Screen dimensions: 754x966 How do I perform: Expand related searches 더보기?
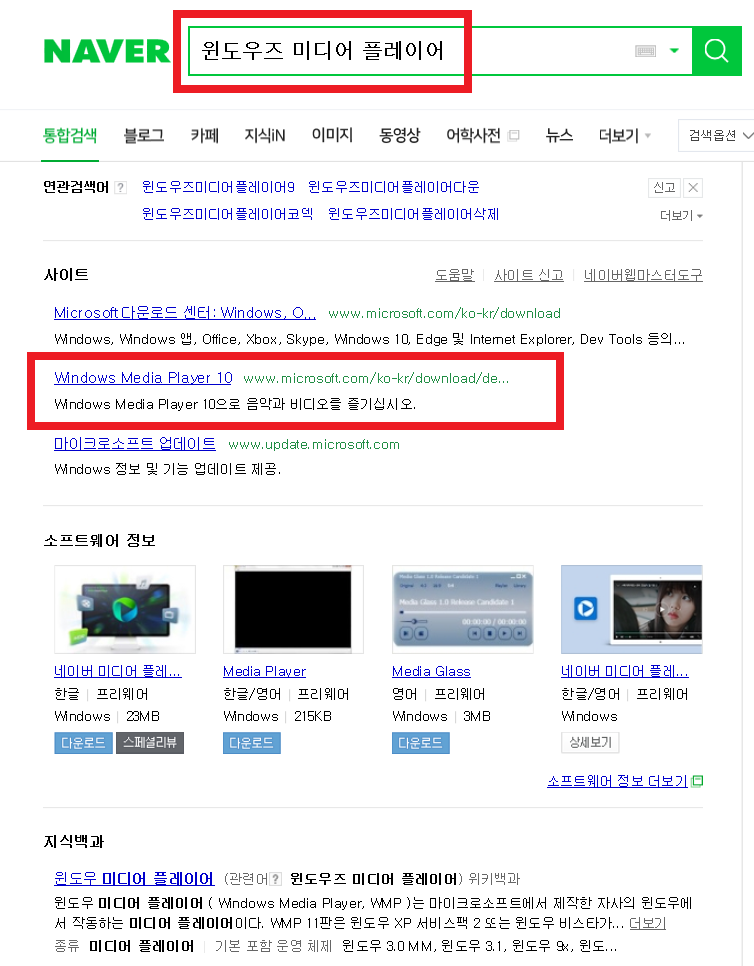click(681, 216)
